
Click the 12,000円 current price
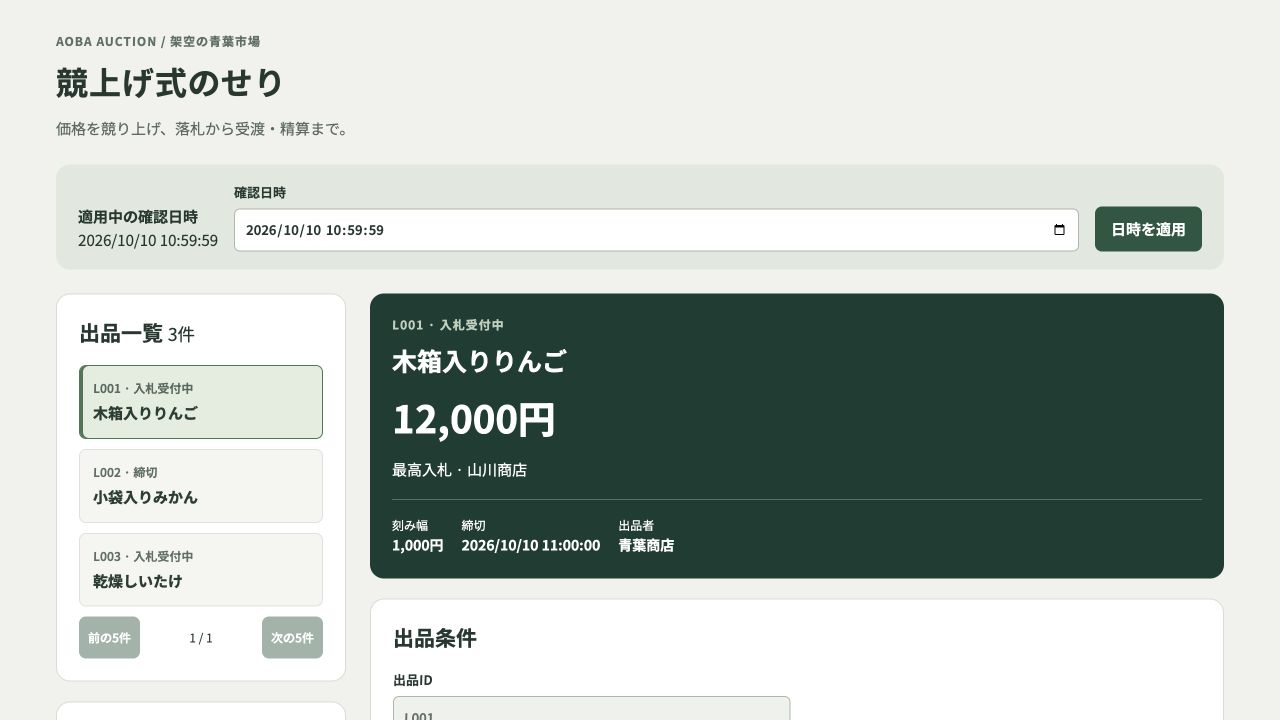pyautogui.click(x=473, y=419)
